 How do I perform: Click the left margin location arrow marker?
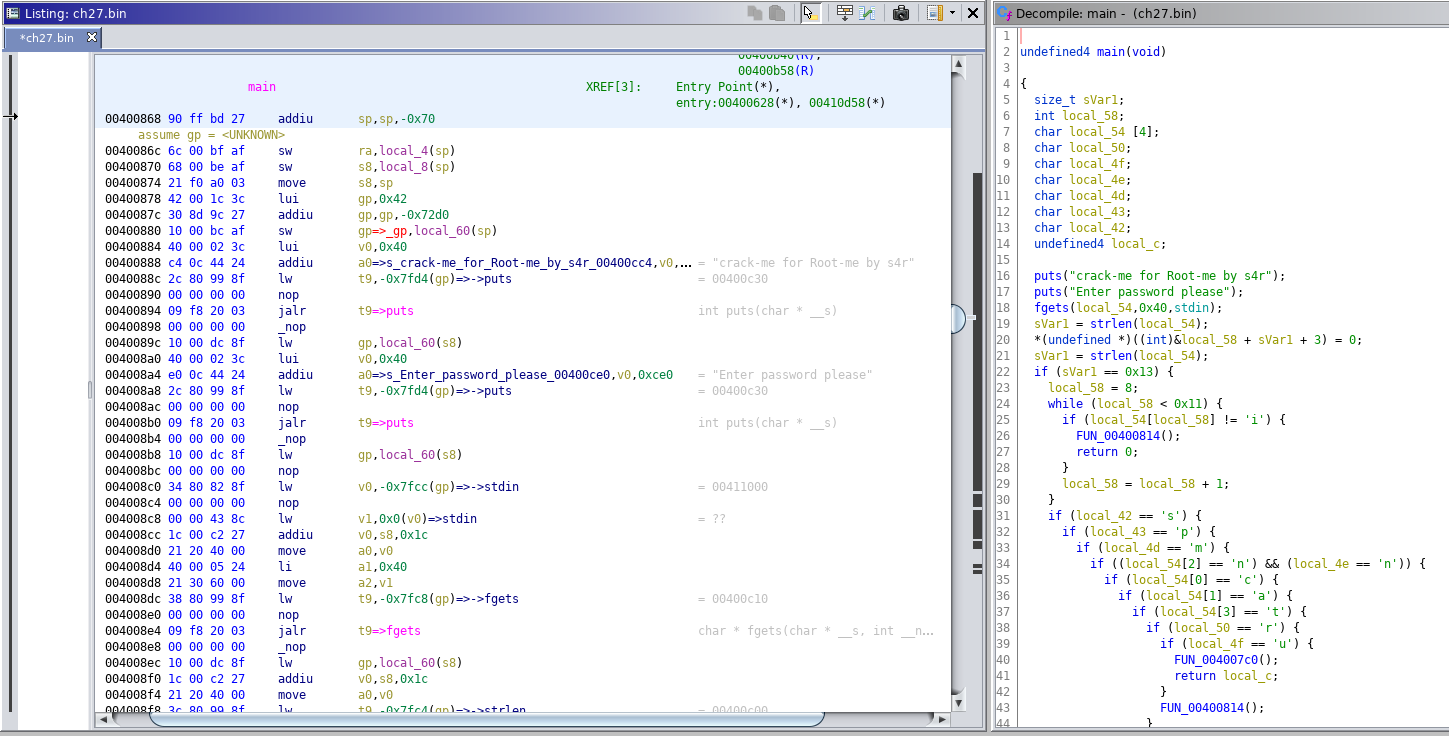click(10, 116)
